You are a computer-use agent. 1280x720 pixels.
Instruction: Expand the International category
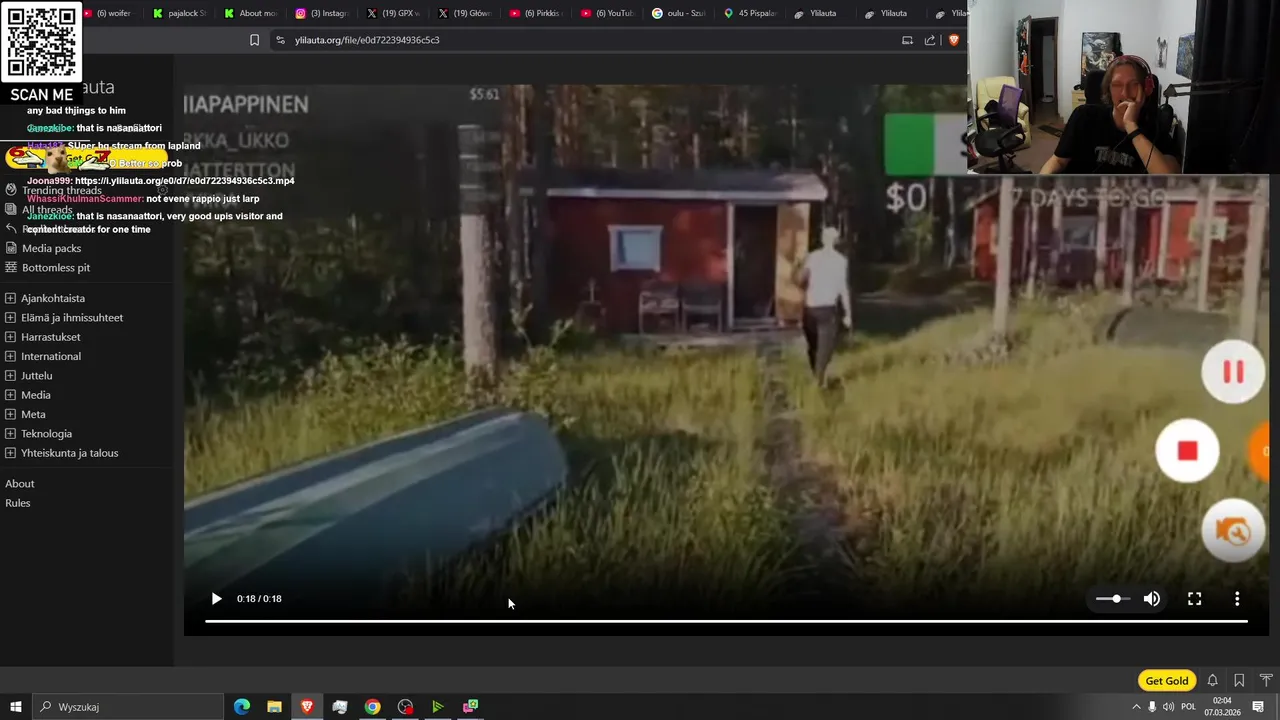[x=10, y=356]
